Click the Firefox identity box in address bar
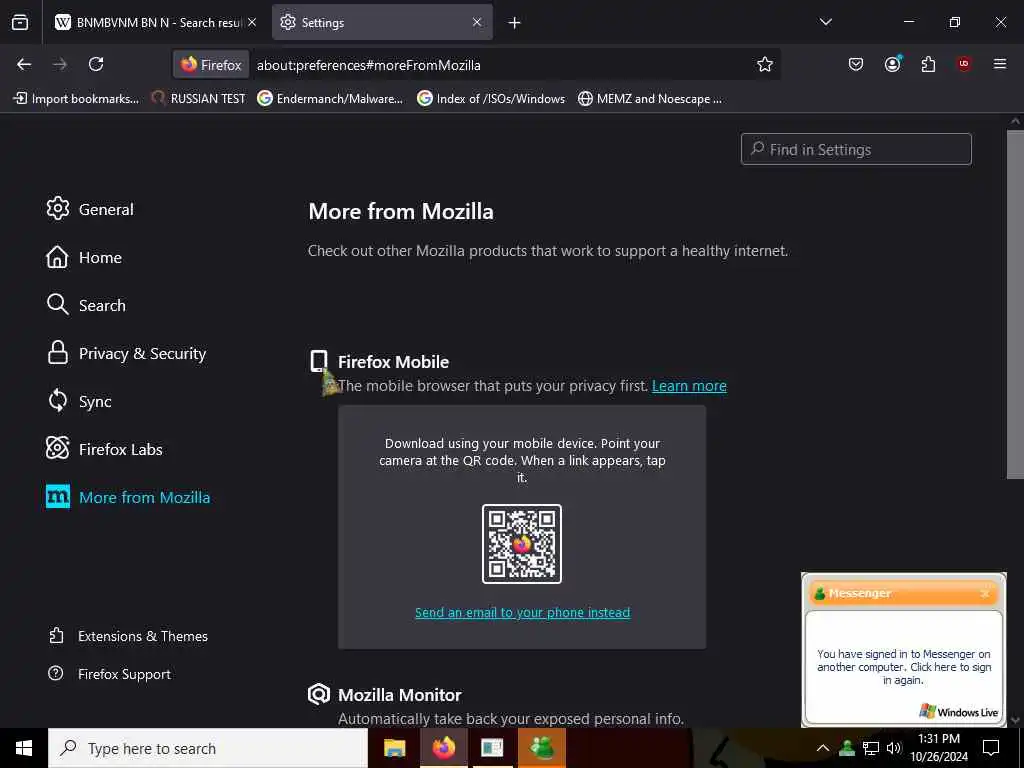Image resolution: width=1024 pixels, height=768 pixels. pyautogui.click(x=211, y=65)
